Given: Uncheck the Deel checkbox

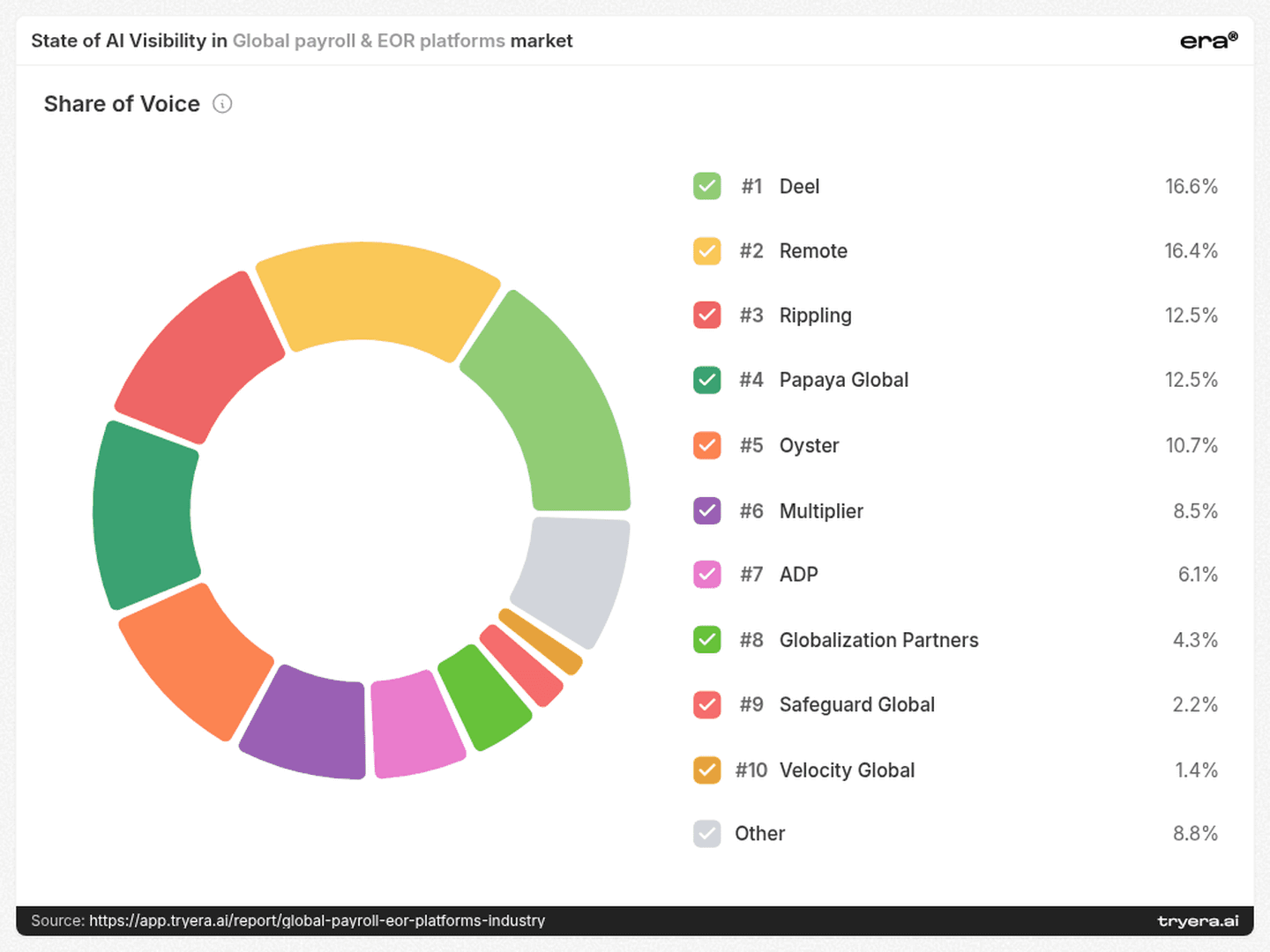Looking at the screenshot, I should (x=706, y=186).
